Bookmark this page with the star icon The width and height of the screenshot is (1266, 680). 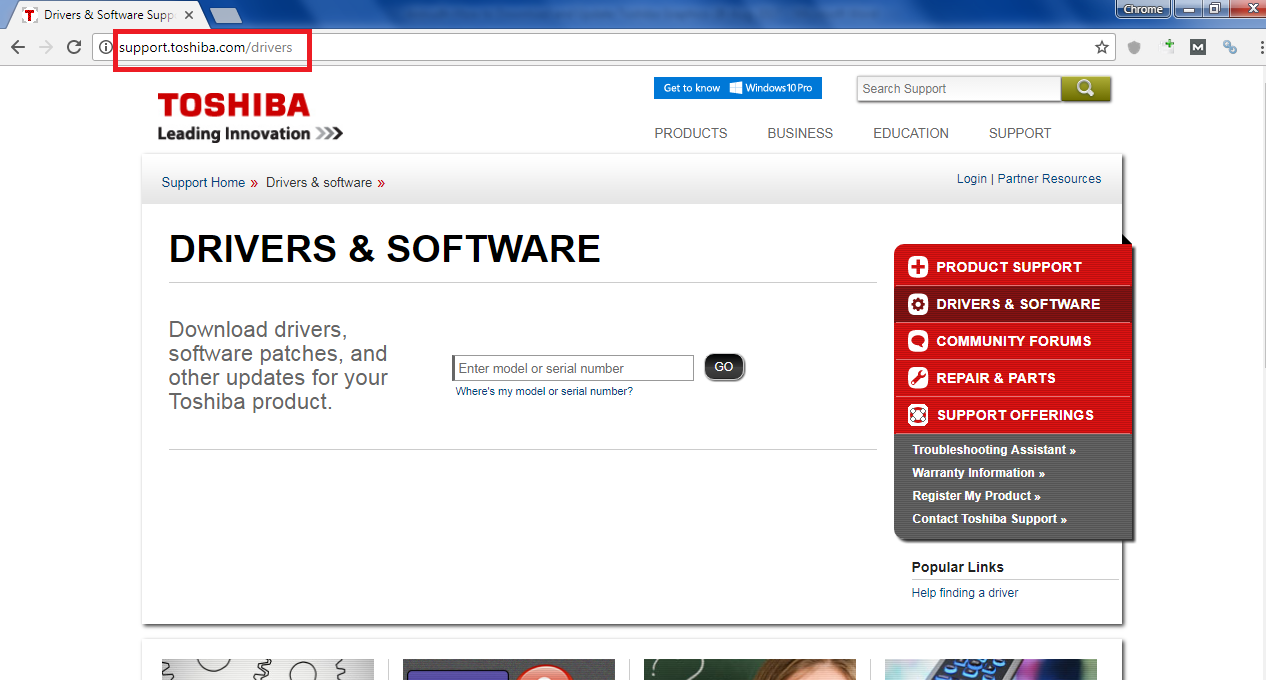[1102, 47]
